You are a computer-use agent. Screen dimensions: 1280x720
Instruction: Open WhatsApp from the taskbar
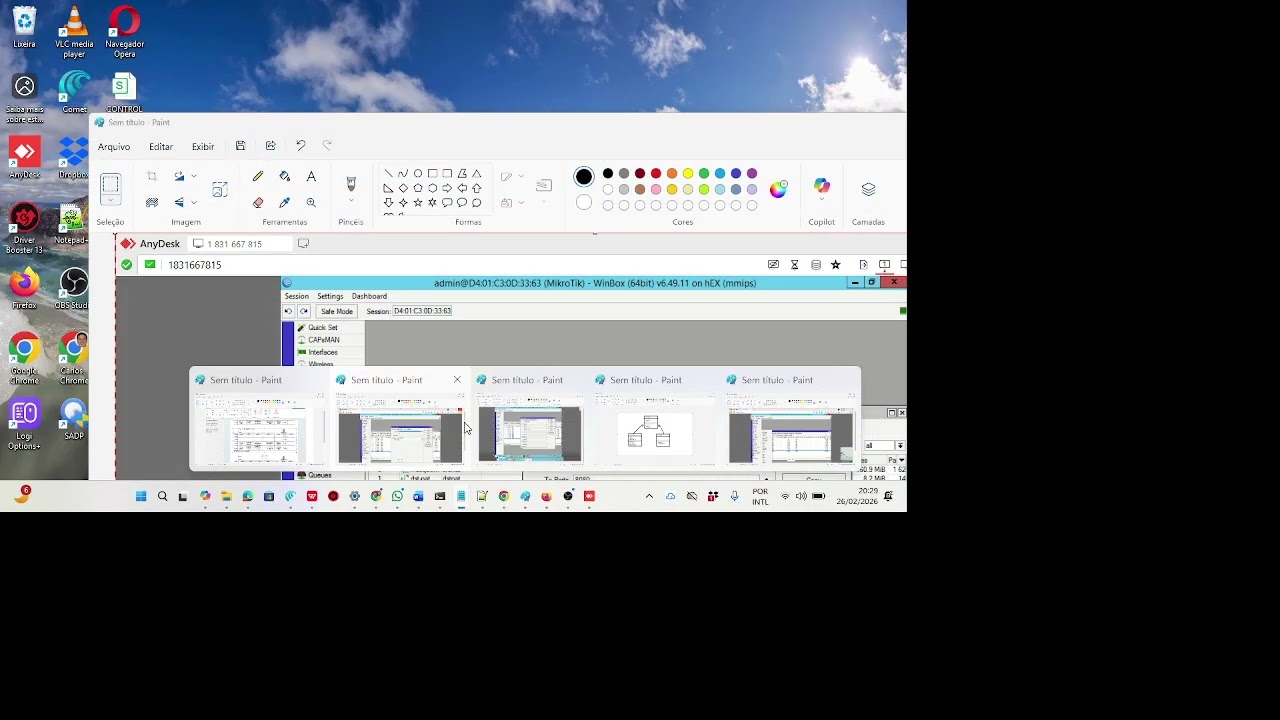(397, 496)
